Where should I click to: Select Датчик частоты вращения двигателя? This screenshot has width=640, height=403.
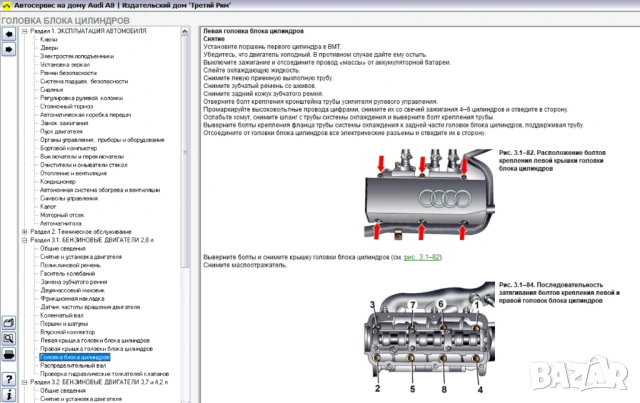(90, 307)
